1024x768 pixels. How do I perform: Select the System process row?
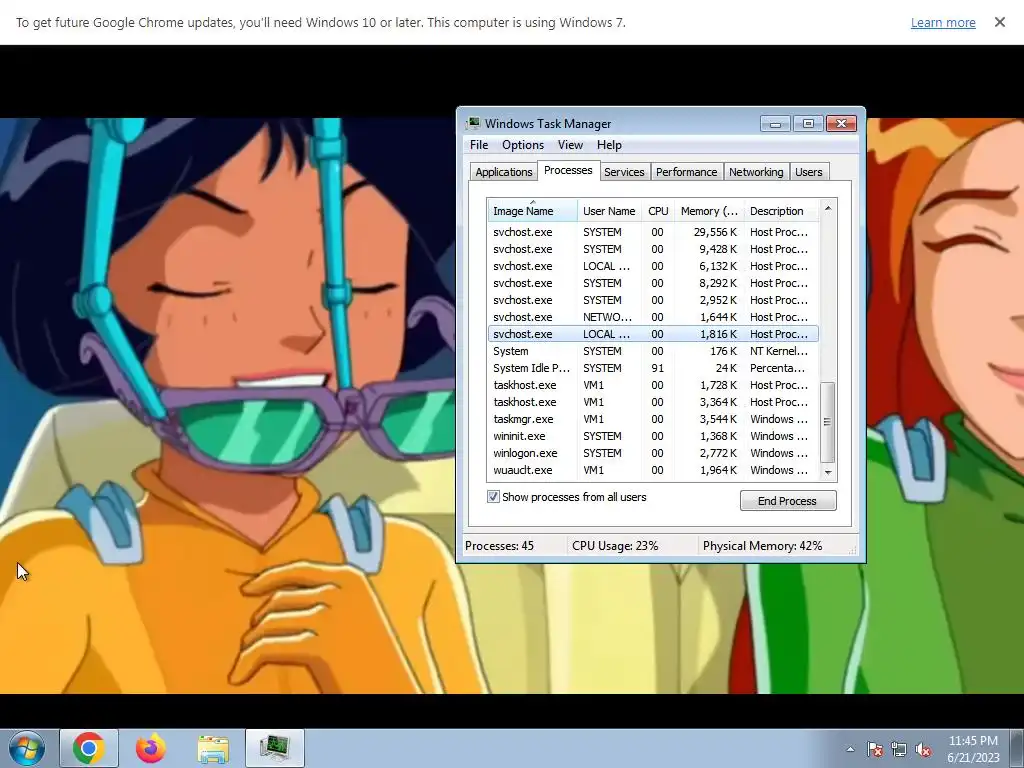pyautogui.click(x=653, y=351)
